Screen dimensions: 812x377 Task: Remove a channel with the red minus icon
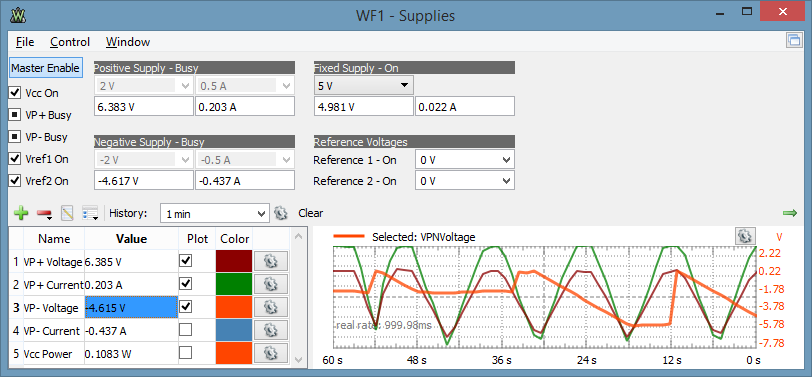[x=44, y=213]
